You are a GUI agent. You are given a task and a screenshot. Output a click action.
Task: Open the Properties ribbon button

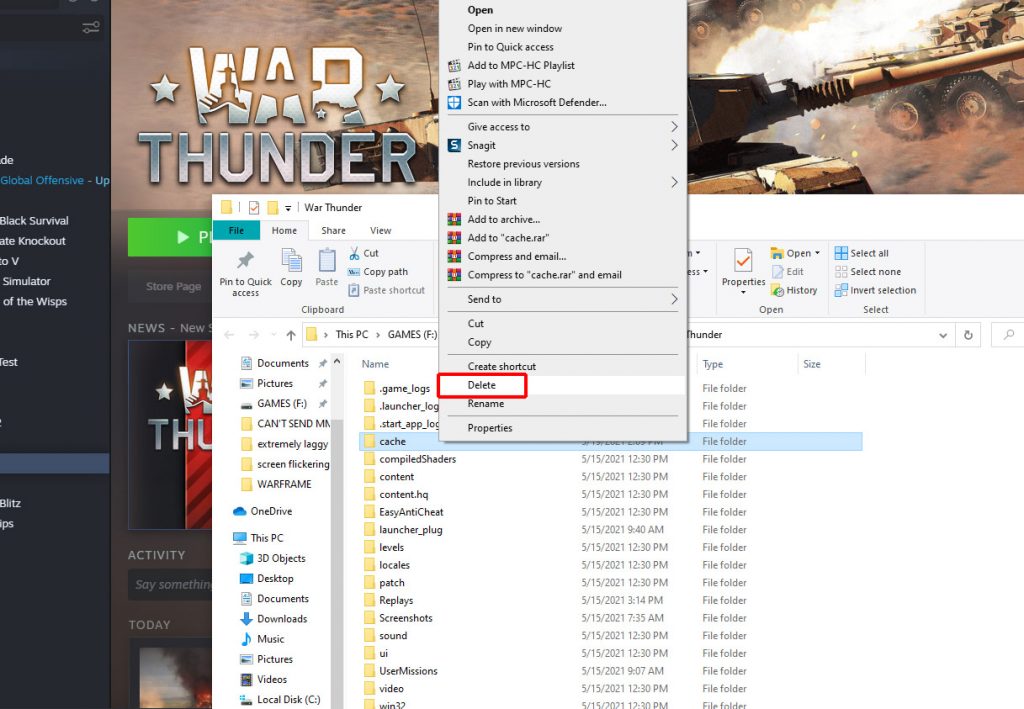coord(743,271)
